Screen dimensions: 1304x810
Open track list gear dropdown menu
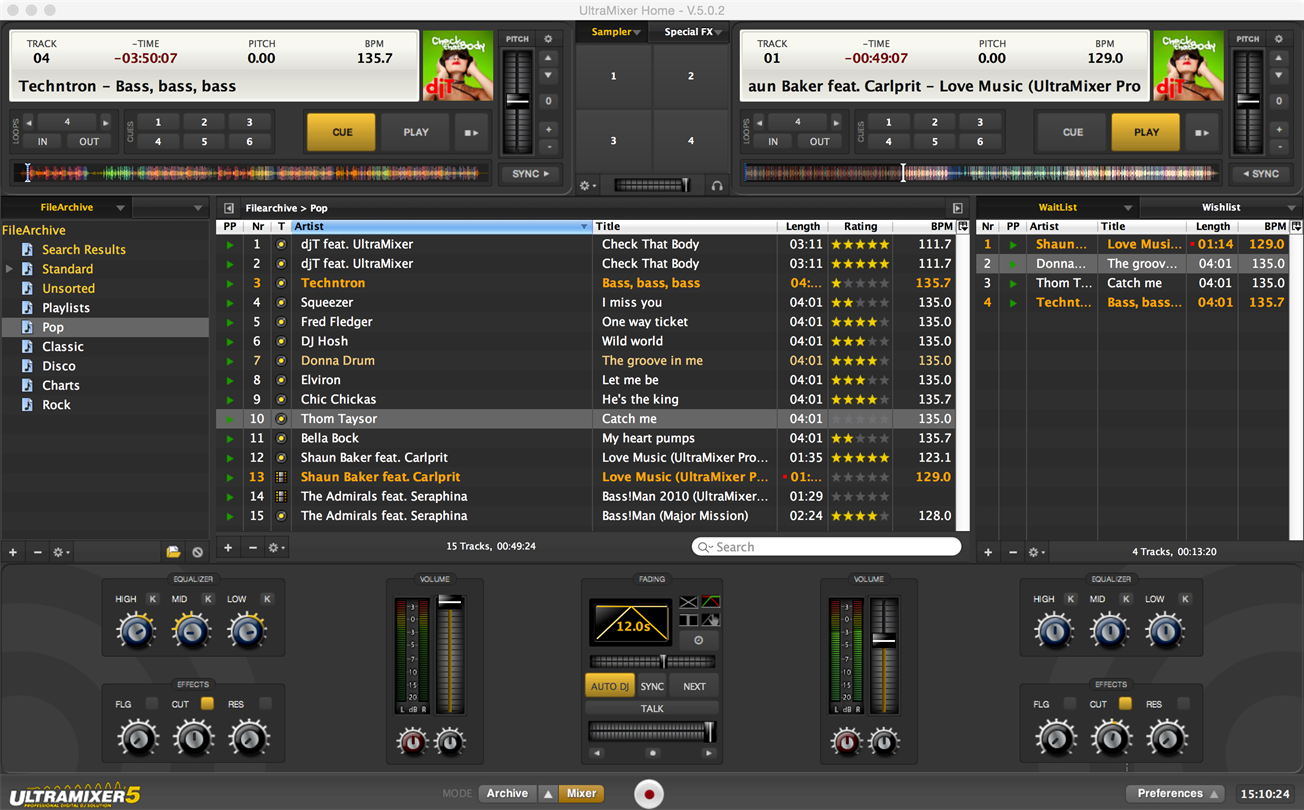click(x=277, y=547)
